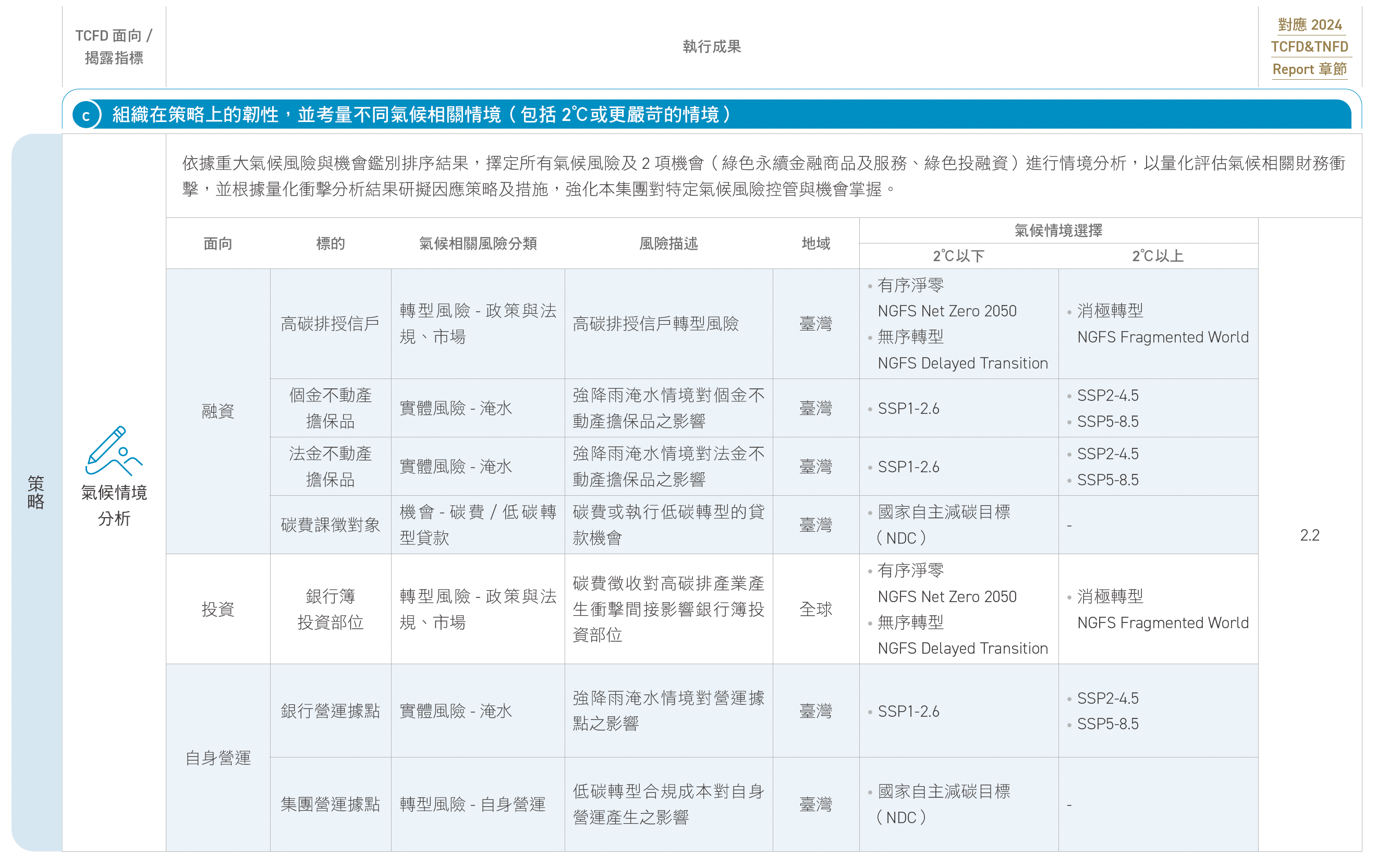This screenshot has width=1377, height=868.
Task: Click 機會 - 碳費 / 低碳轉型貸款 category cell
Action: [x=478, y=525]
